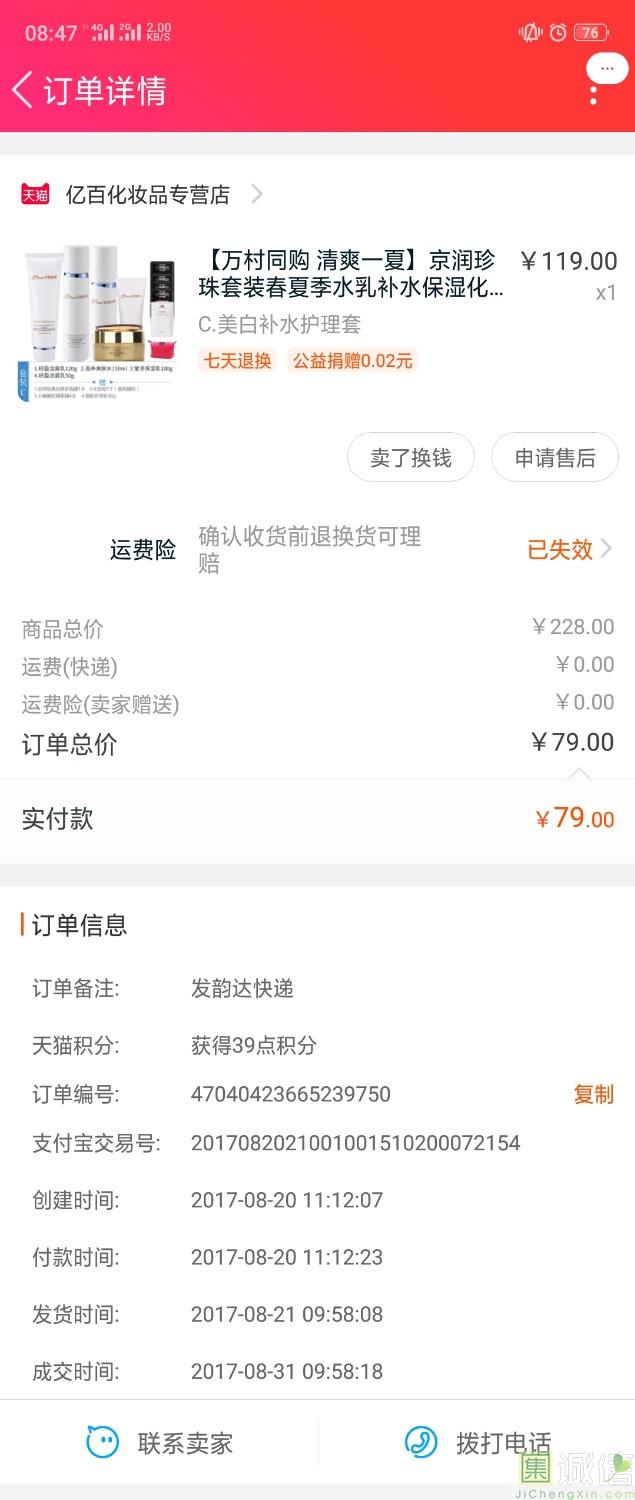Tap the contact seller smiley icon
Viewport: 635px width, 1500px height.
(x=102, y=1442)
